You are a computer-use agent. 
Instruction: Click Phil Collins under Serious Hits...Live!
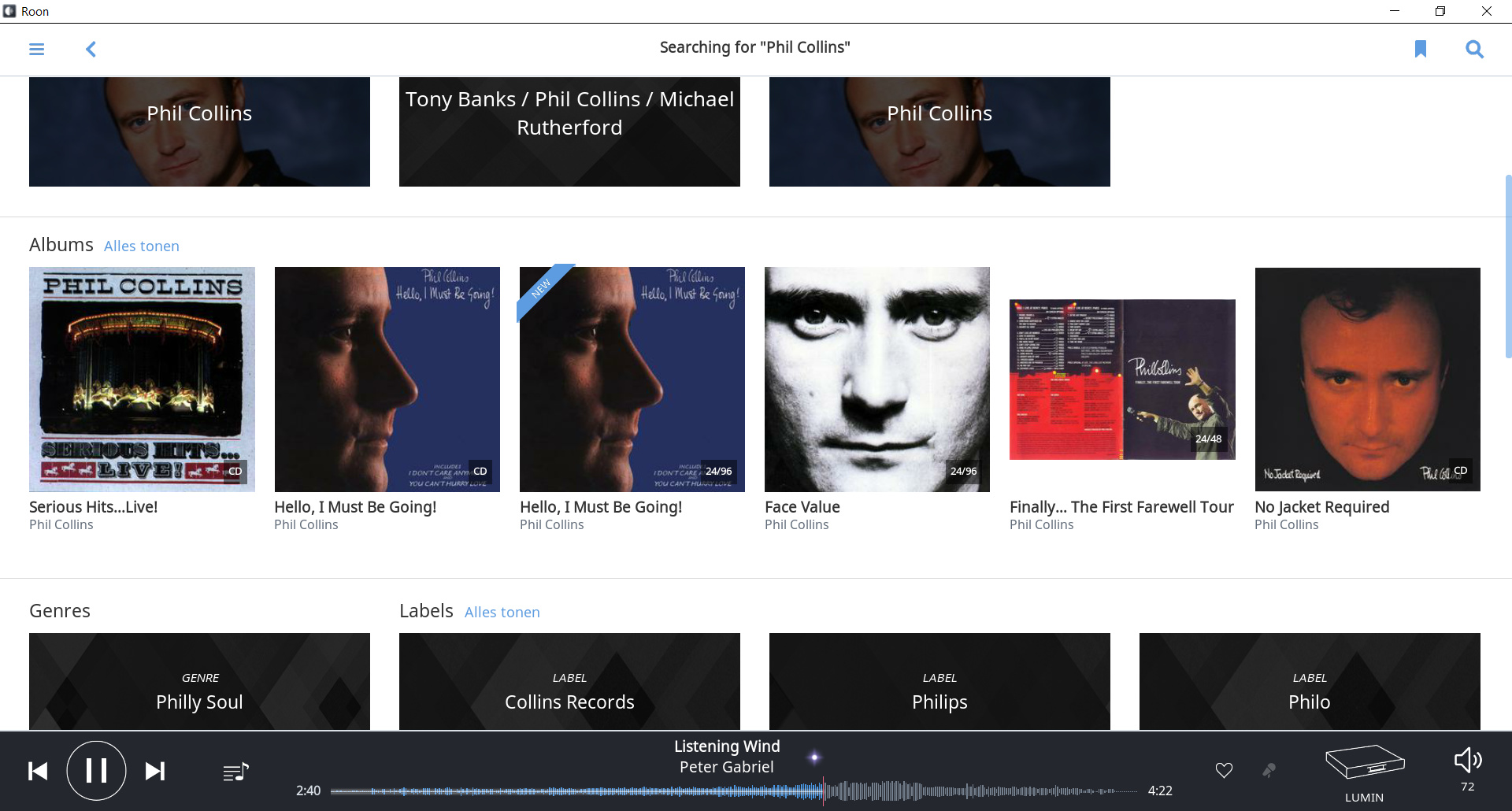[61, 525]
